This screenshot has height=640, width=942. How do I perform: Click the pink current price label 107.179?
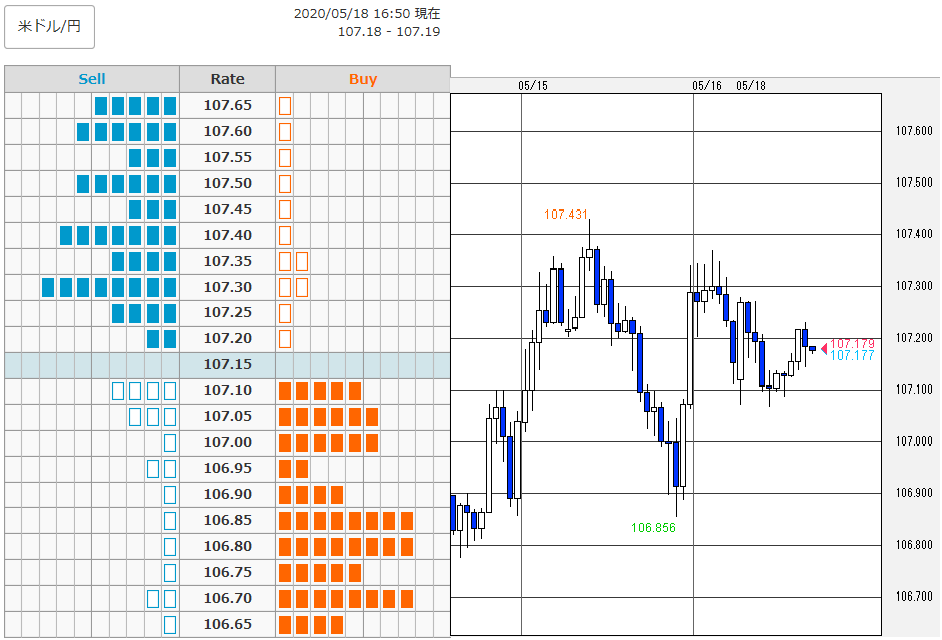tap(852, 344)
